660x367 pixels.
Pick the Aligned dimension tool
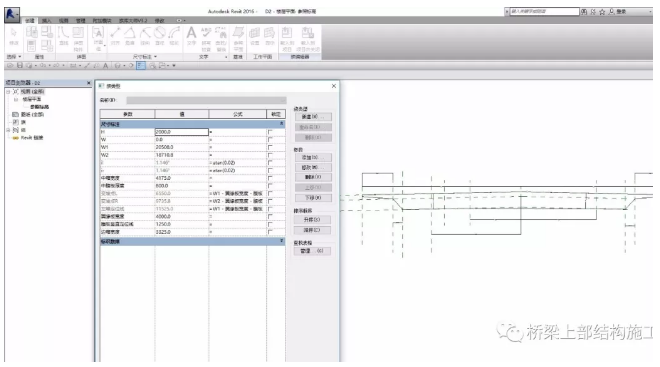pyautogui.click(x=115, y=35)
